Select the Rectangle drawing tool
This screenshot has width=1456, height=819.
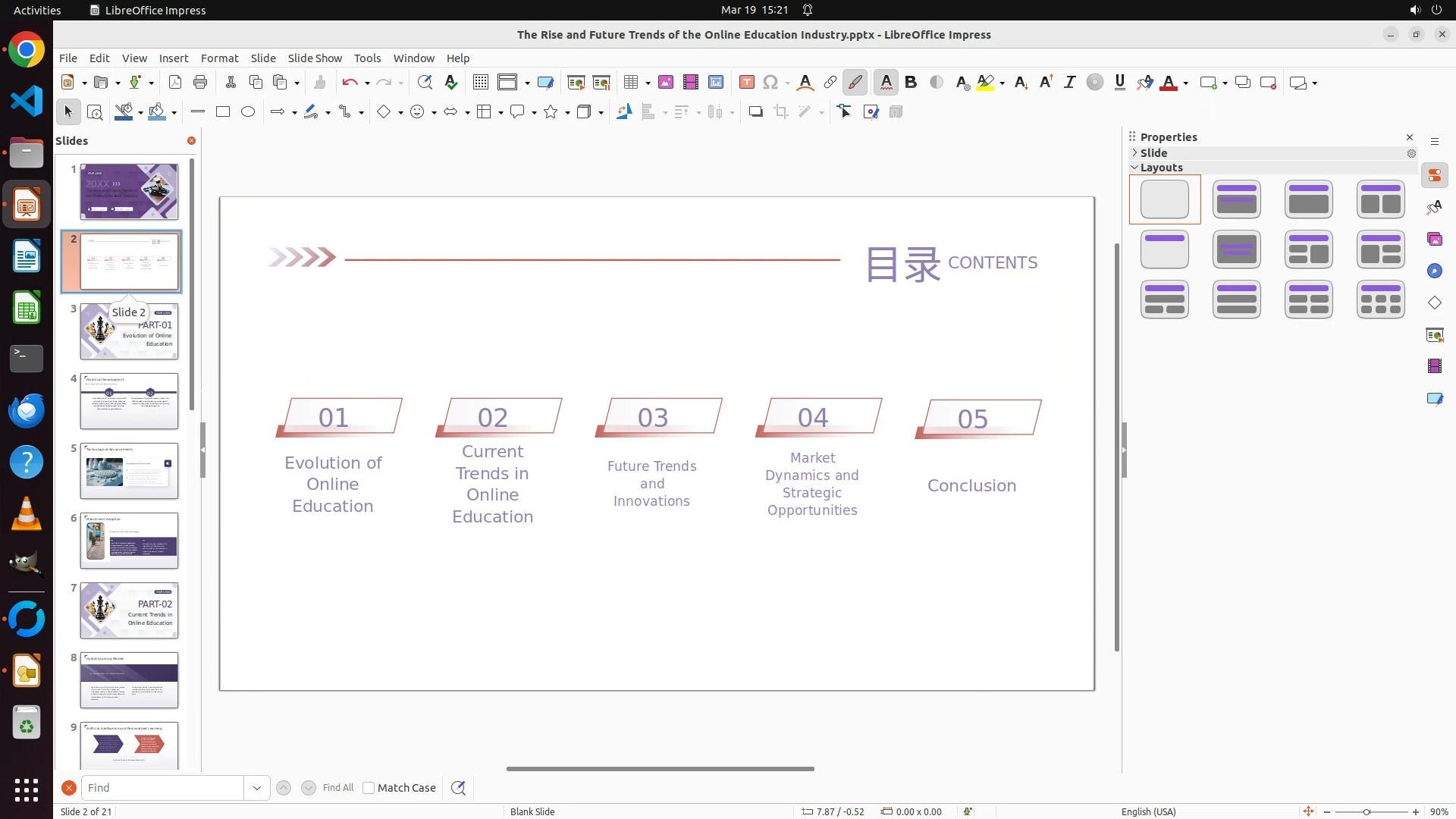[x=223, y=112]
